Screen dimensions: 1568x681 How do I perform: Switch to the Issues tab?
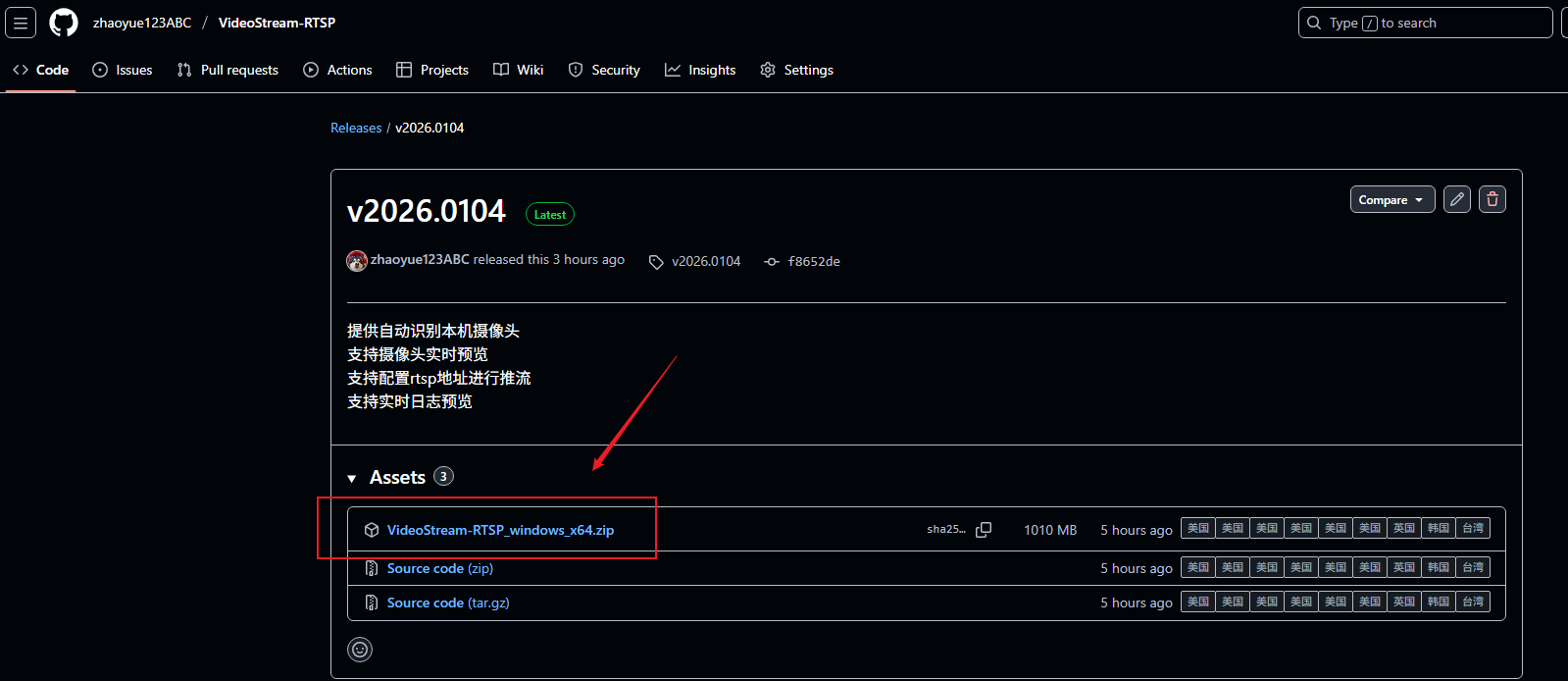point(123,70)
